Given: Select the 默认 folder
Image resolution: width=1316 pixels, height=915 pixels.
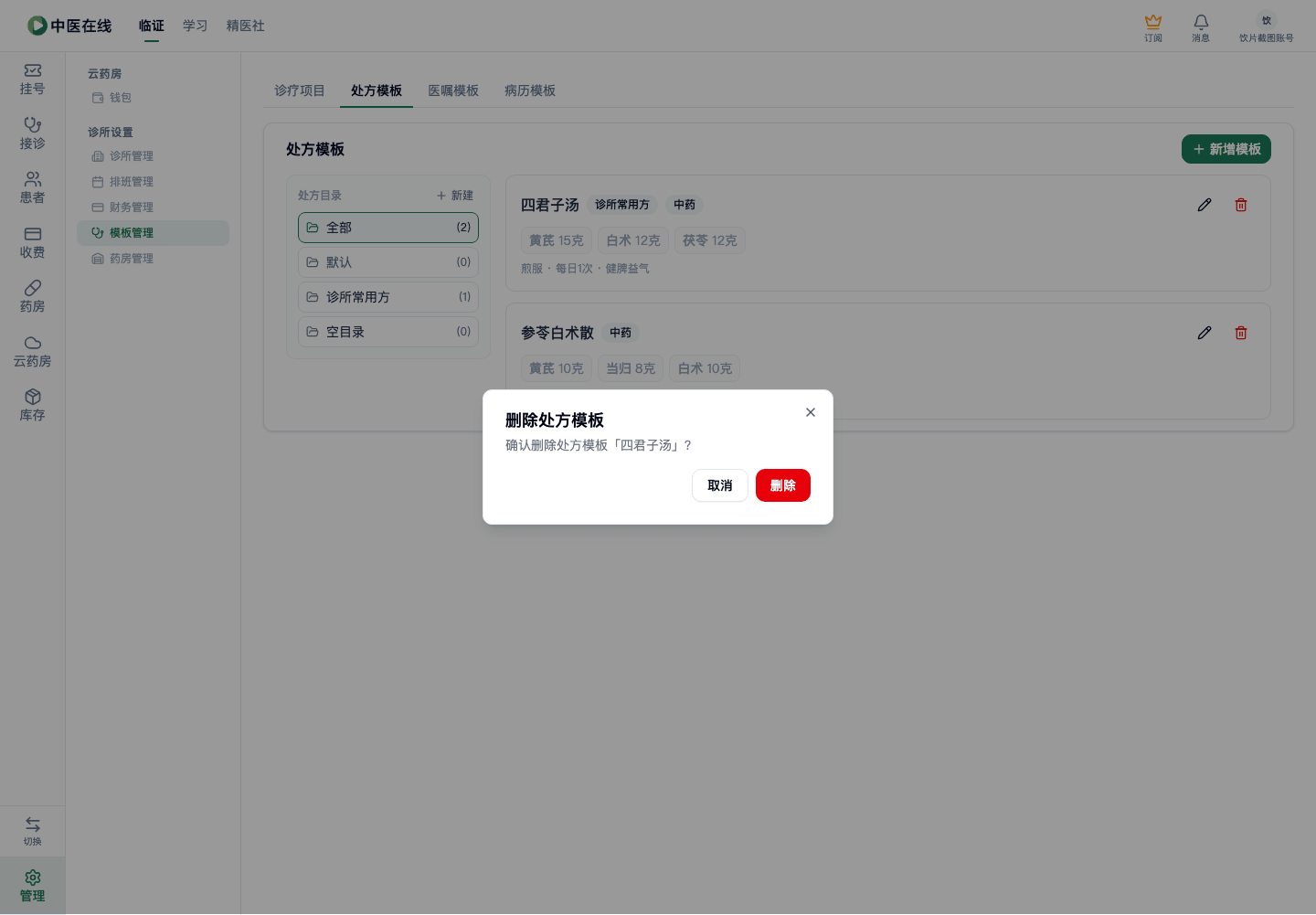Looking at the screenshot, I should tap(388, 262).
